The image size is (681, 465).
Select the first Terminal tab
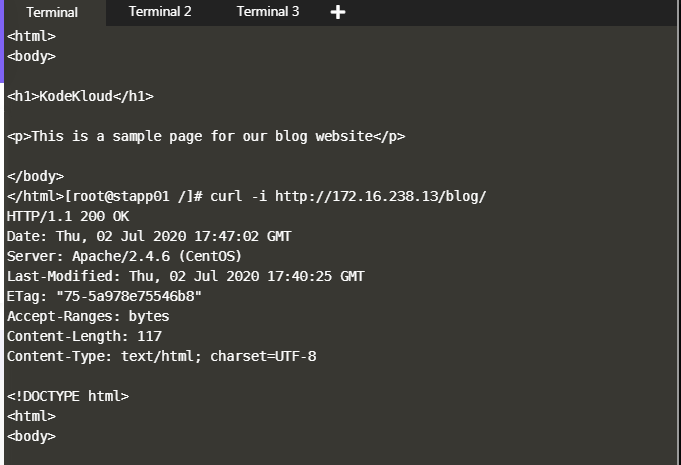[51, 12]
